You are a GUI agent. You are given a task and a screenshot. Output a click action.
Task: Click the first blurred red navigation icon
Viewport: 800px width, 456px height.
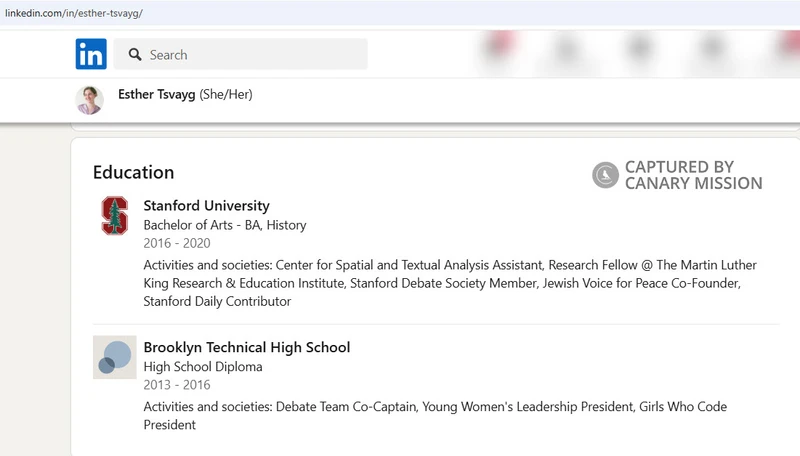(x=500, y=46)
